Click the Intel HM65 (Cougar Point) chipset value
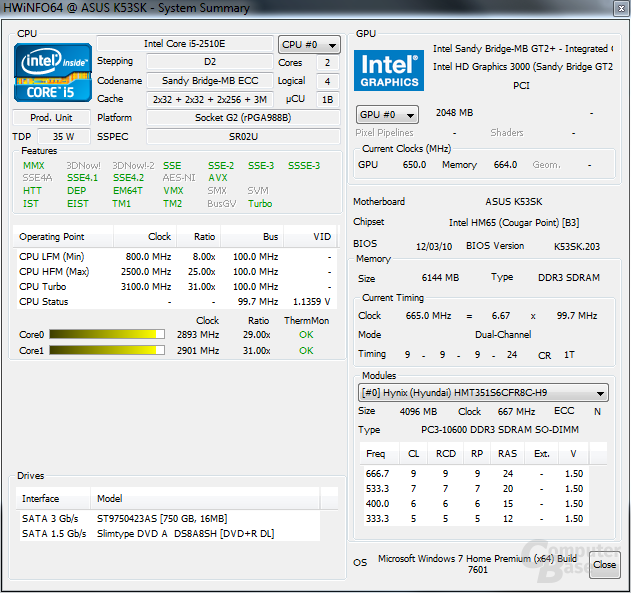Image resolution: width=631 pixels, height=593 pixels. point(514,222)
